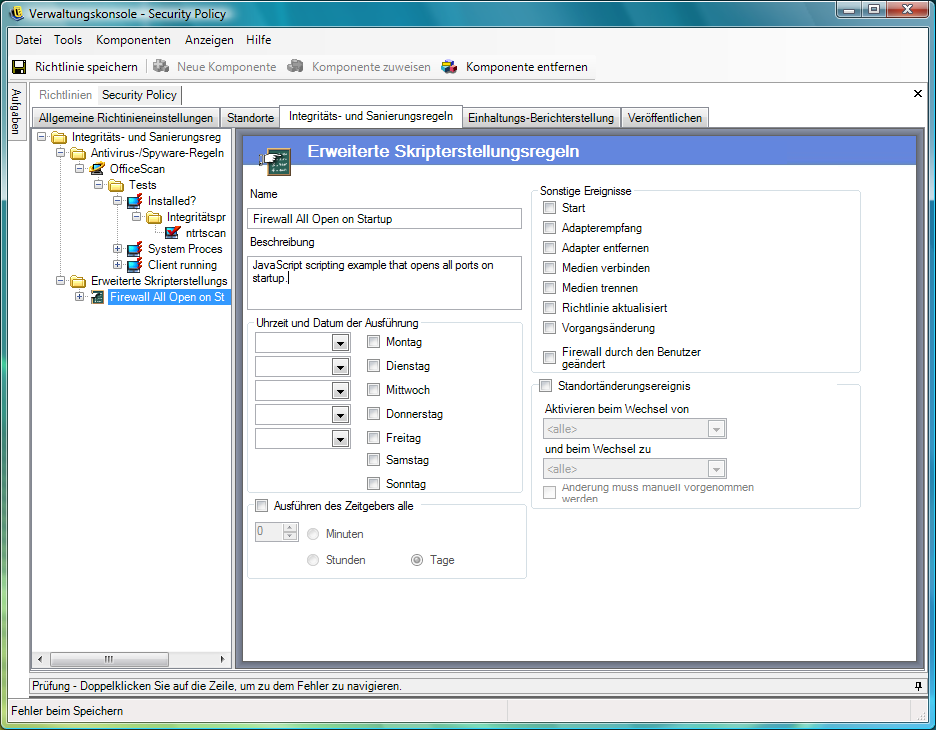The width and height of the screenshot is (936, 730).
Task: Close the Security Policy tab with the X
Action: click(x=918, y=94)
